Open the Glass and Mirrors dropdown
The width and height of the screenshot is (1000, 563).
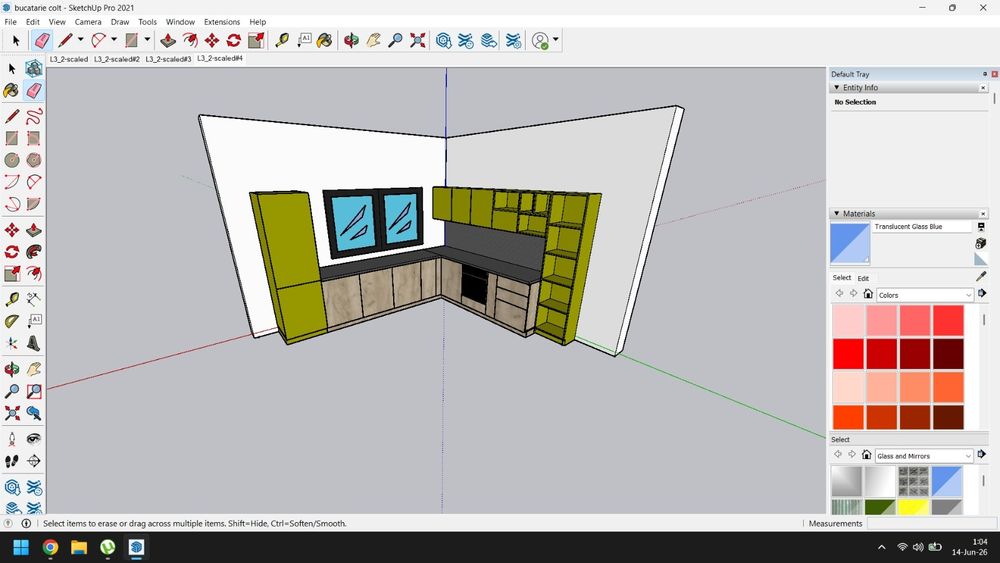point(923,456)
